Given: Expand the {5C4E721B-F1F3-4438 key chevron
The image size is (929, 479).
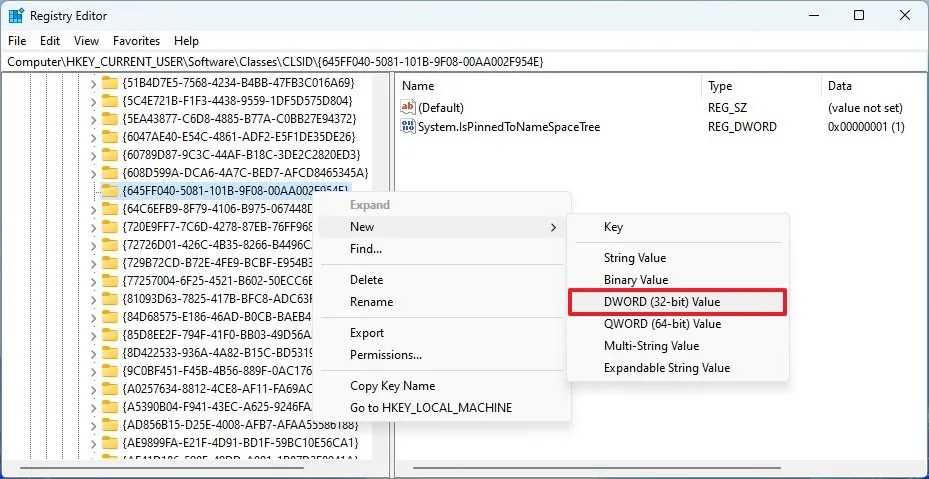Looking at the screenshot, I should coord(93,101).
